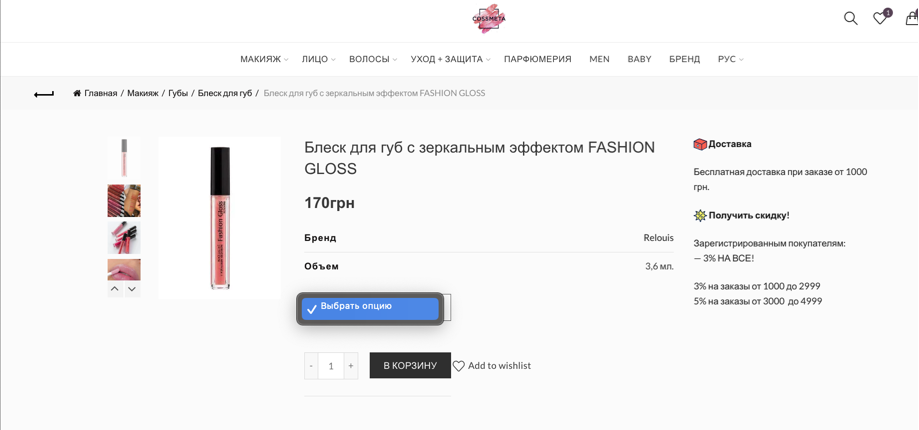Click the home icon beside Главная
Screen dimensions: 919x430
tap(77, 93)
